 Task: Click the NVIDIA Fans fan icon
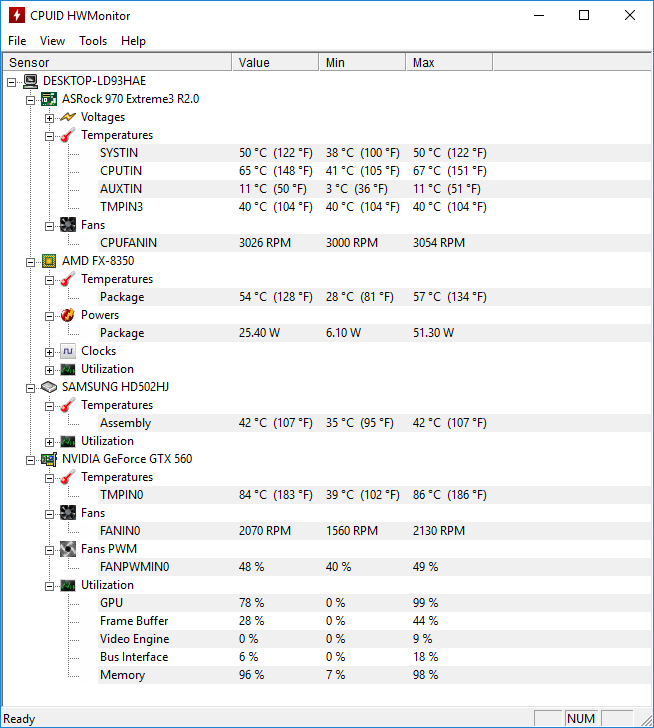point(68,513)
